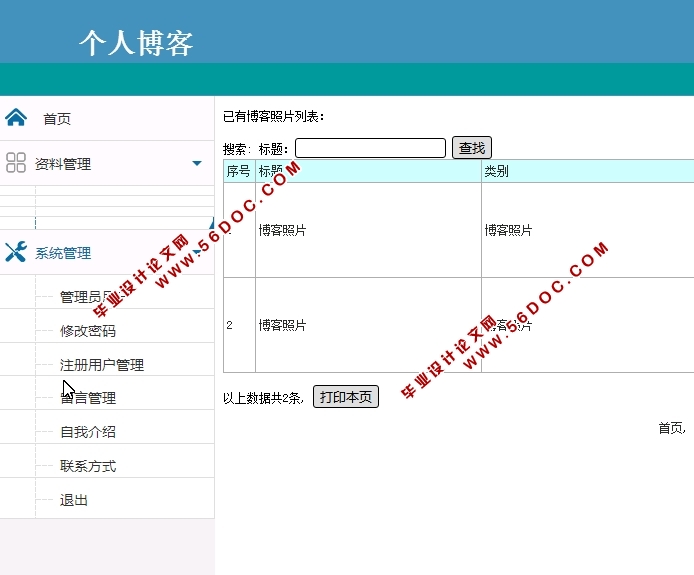Click the 首页 pagination link

tap(671, 428)
